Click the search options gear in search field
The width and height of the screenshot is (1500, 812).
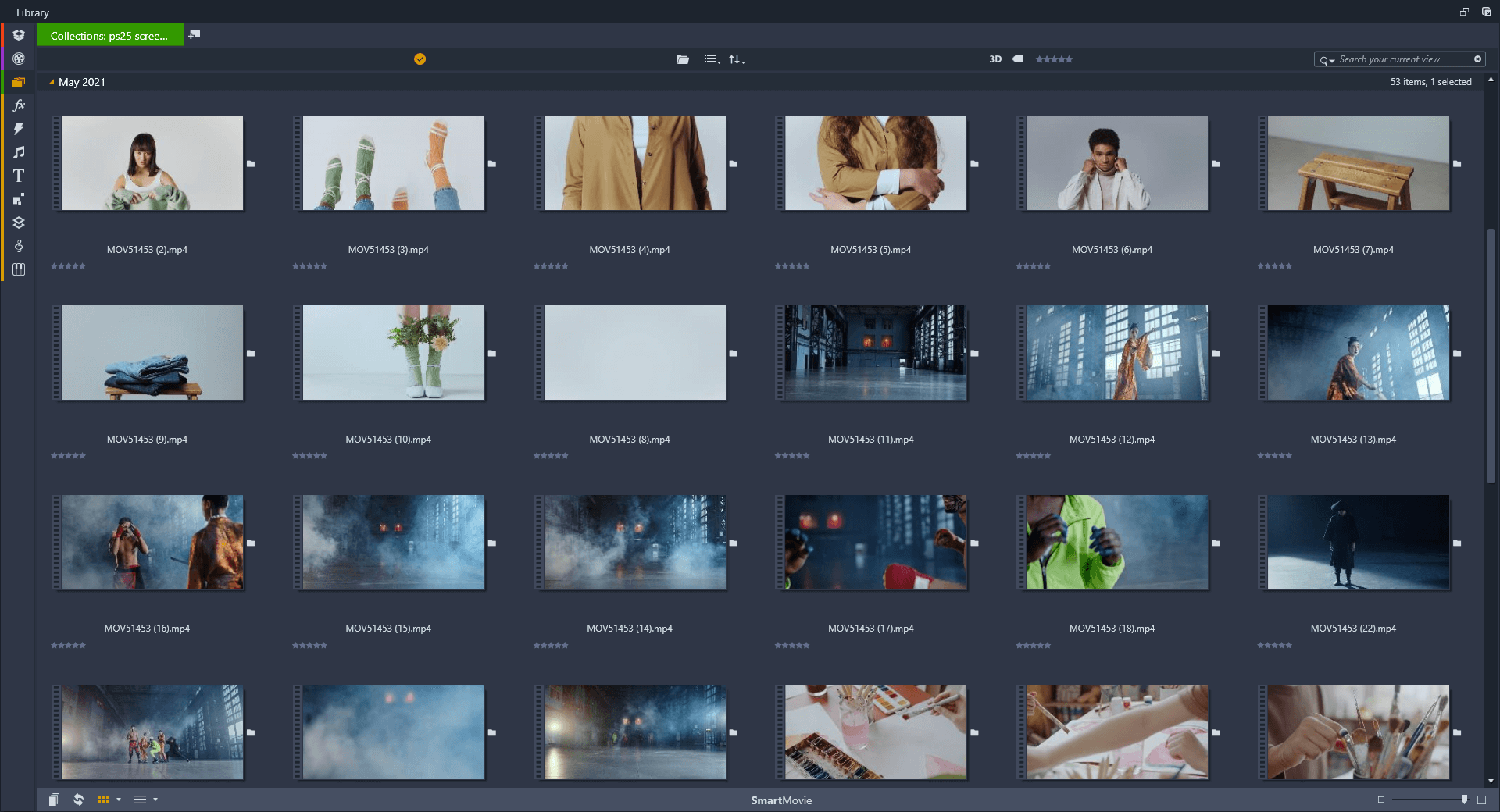point(1327,59)
